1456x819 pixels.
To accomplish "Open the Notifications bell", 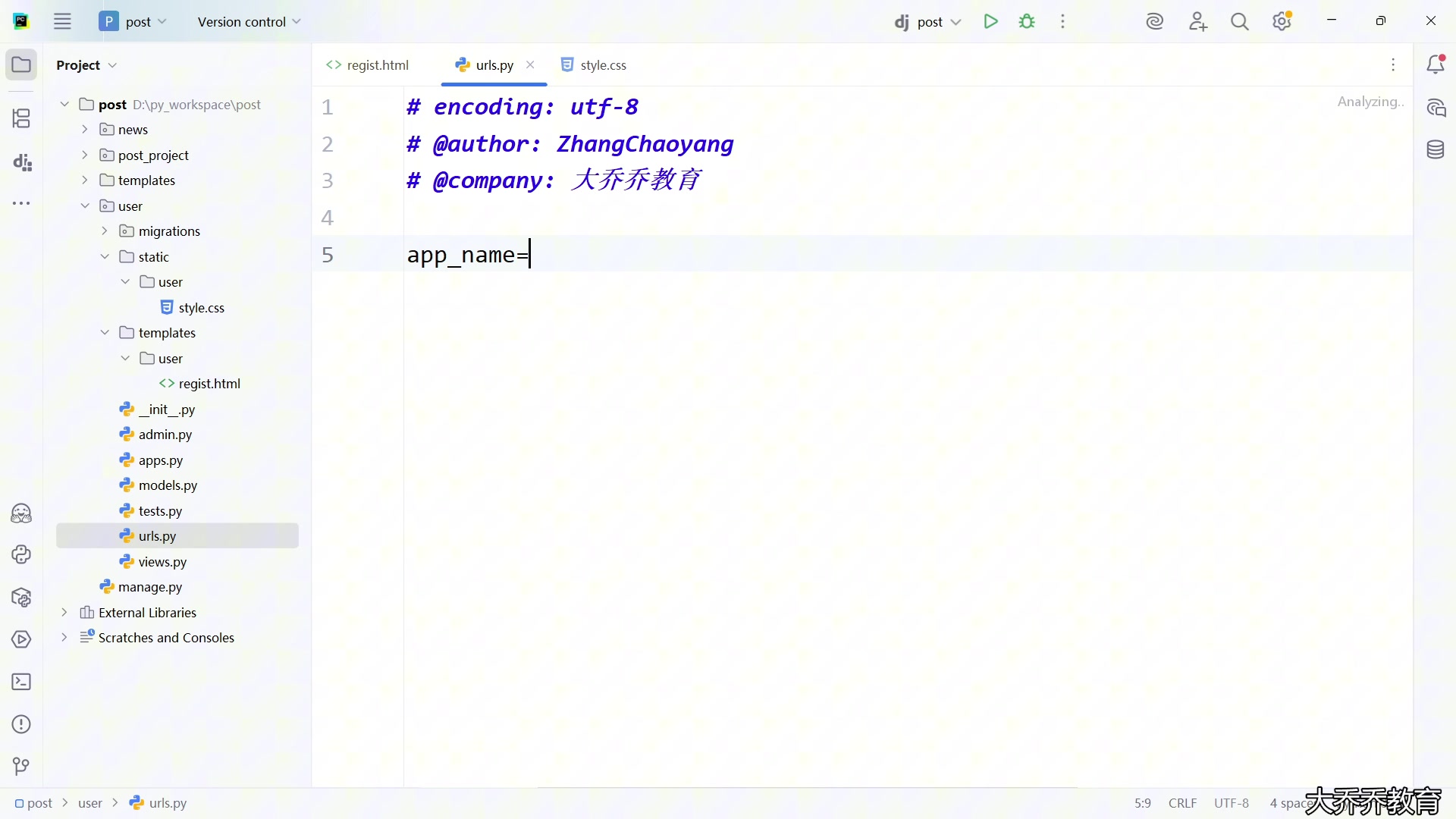I will pyautogui.click(x=1436, y=65).
